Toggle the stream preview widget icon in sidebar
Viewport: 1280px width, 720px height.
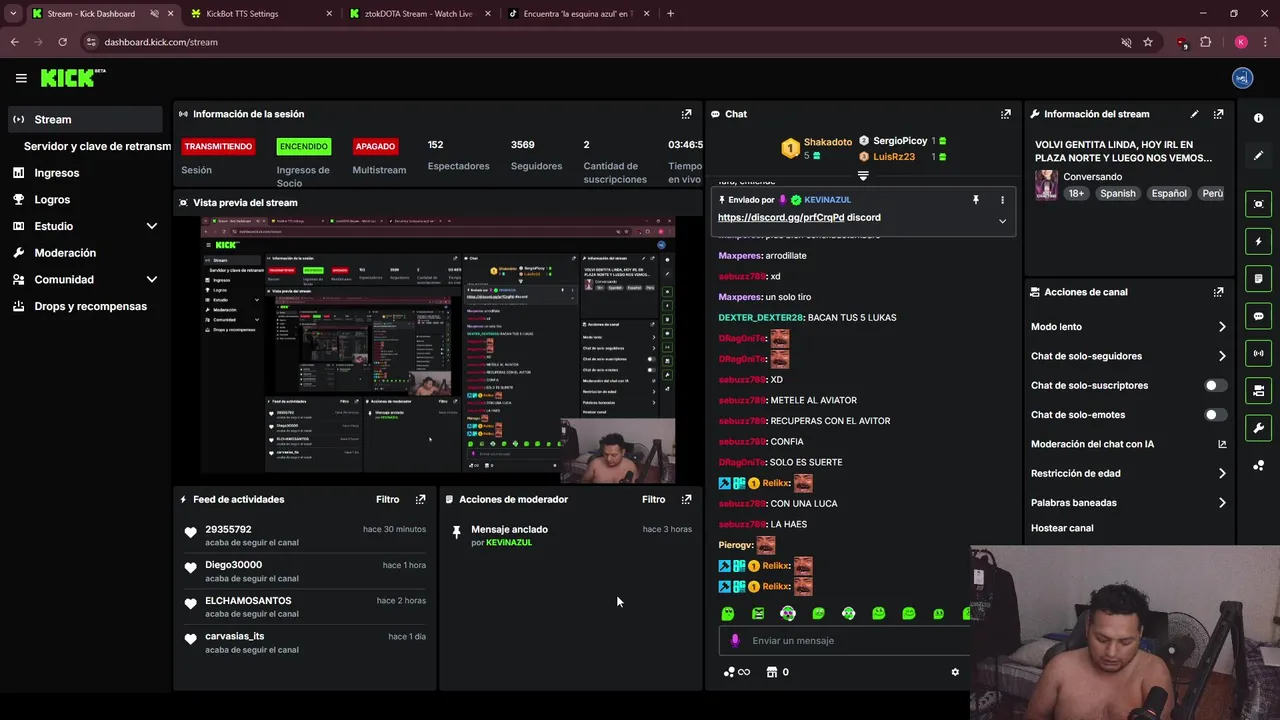(1258, 204)
